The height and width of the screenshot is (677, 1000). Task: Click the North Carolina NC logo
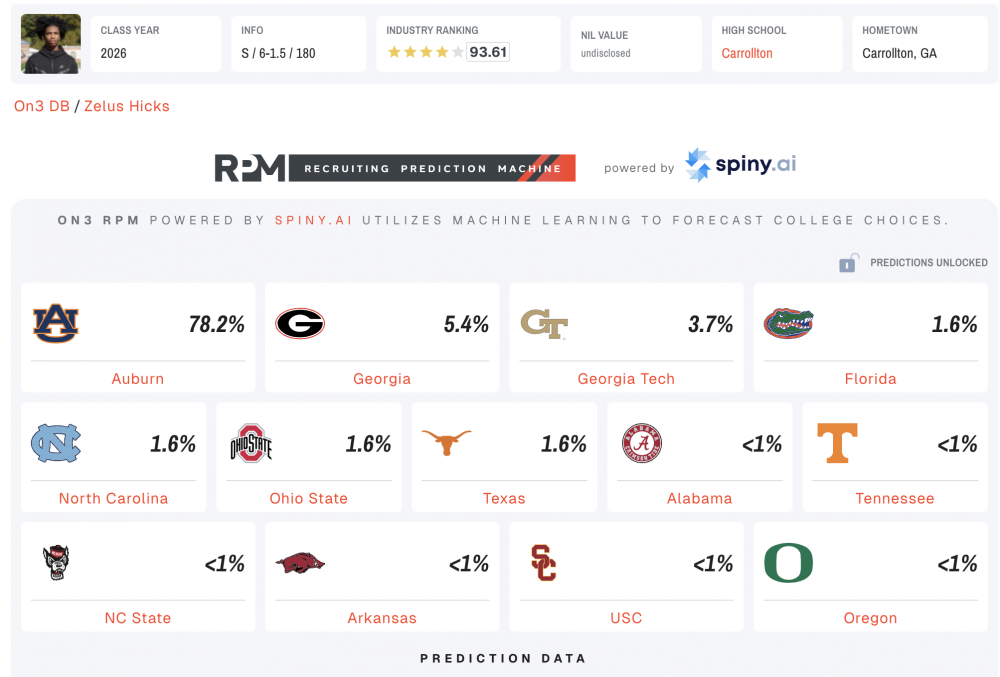pyautogui.click(x=56, y=443)
